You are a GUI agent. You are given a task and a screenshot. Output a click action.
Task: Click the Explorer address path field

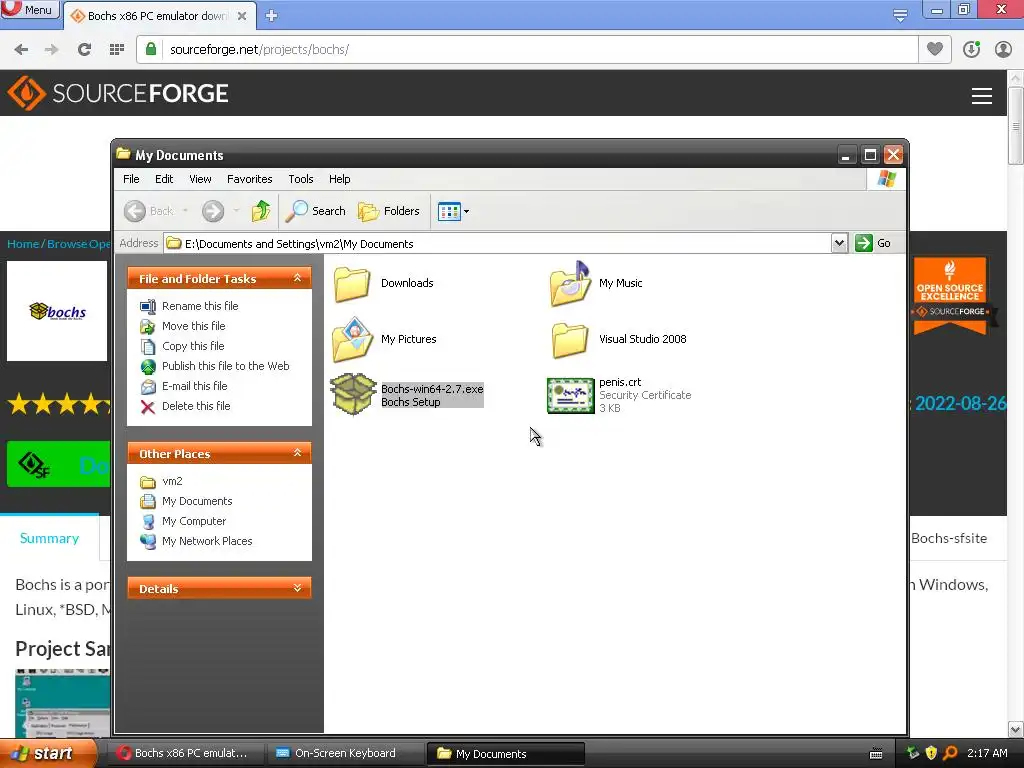pos(497,244)
